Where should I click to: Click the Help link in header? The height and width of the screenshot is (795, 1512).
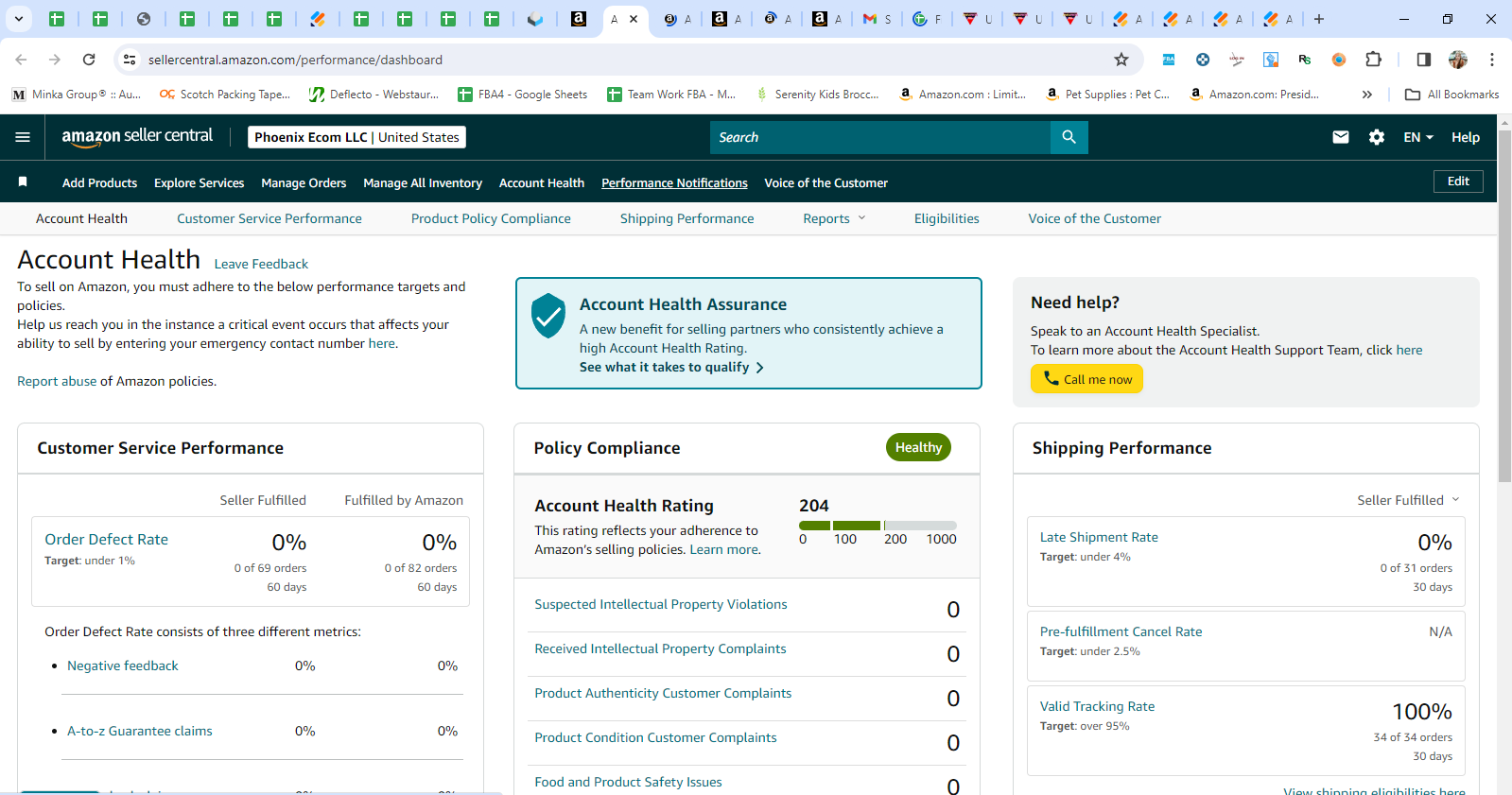pyautogui.click(x=1466, y=137)
